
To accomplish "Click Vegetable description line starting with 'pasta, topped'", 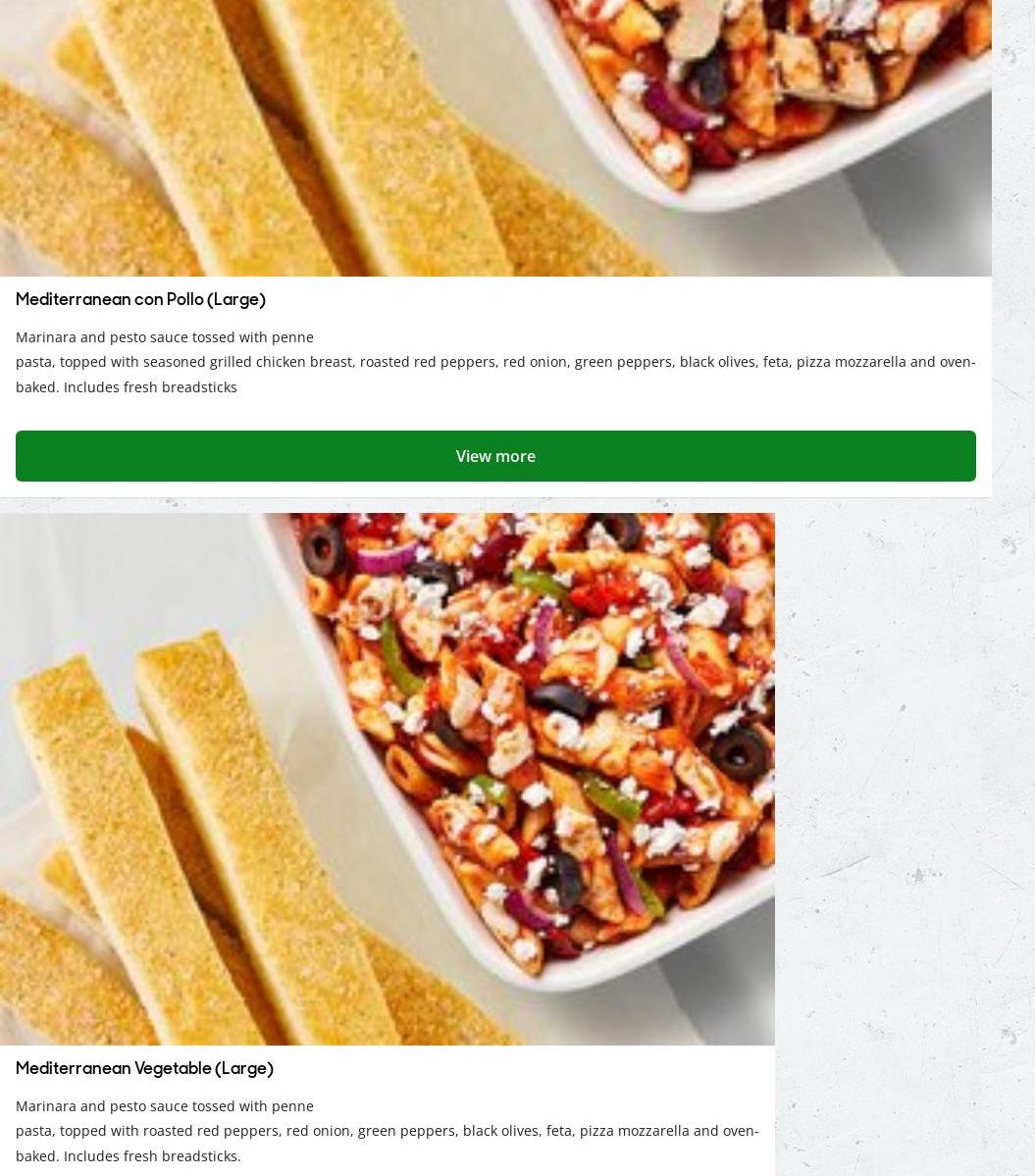I will [x=387, y=1131].
